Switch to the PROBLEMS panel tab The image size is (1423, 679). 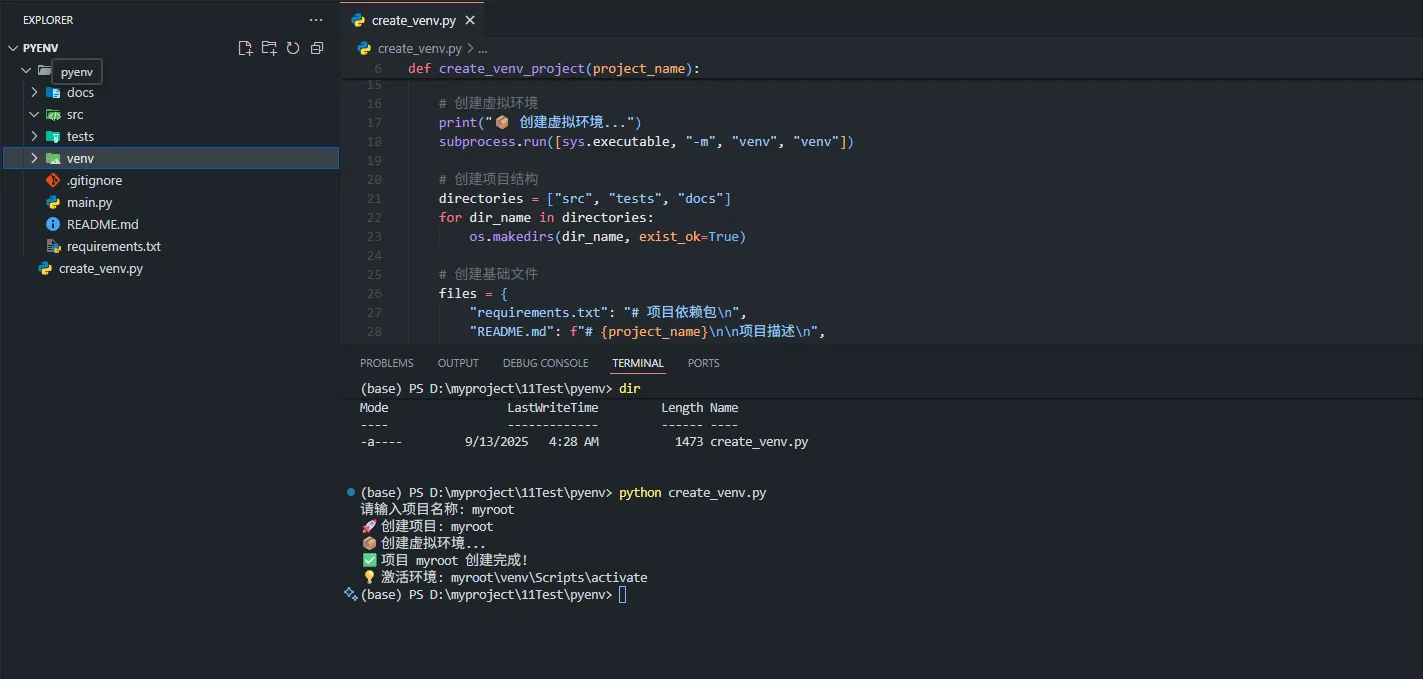[386, 363]
